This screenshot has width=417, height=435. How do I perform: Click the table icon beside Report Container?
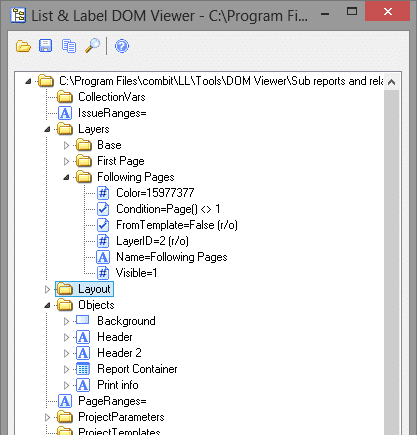[83, 369]
